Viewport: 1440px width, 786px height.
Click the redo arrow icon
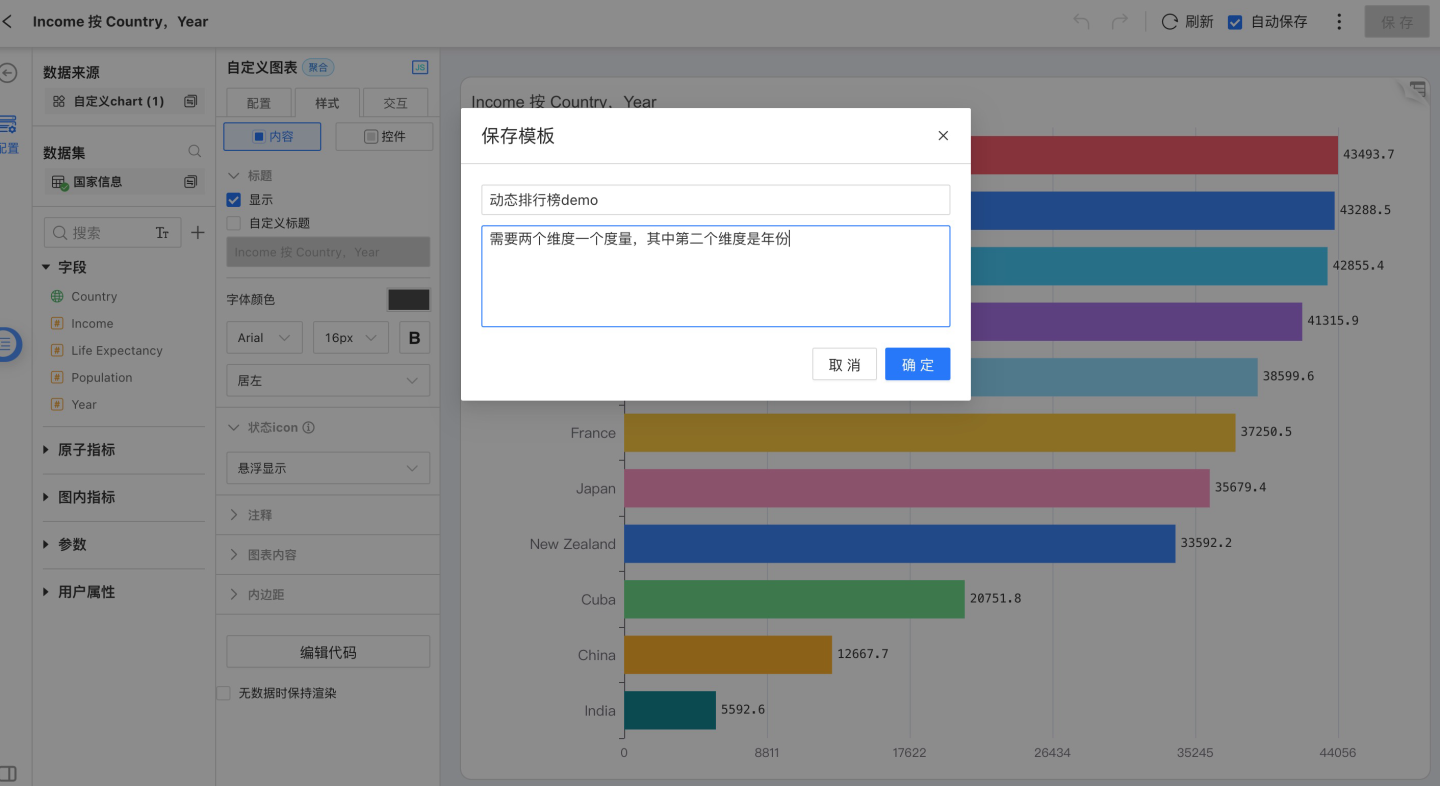[x=1120, y=22]
